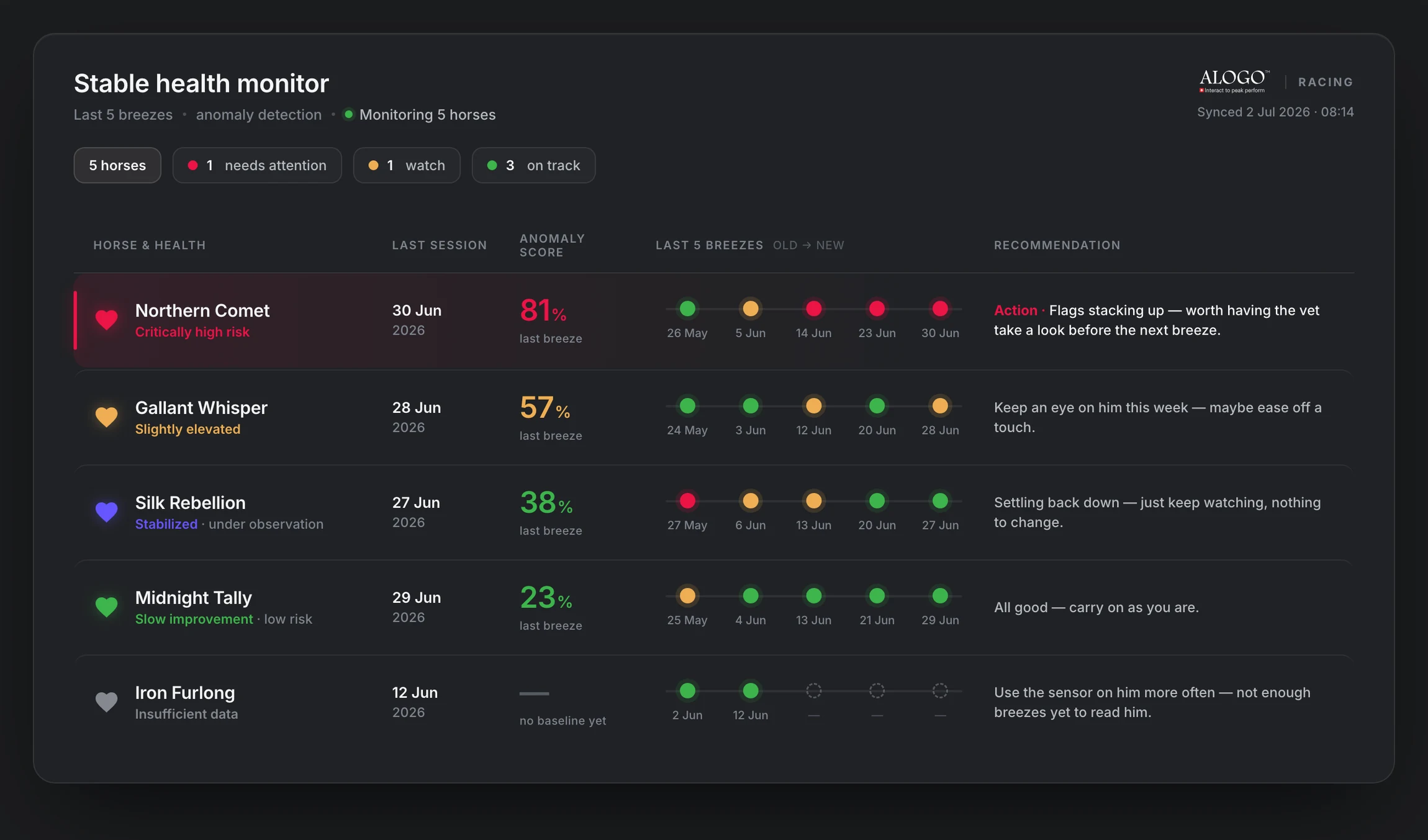Click the 81% anomaly score

[543, 310]
